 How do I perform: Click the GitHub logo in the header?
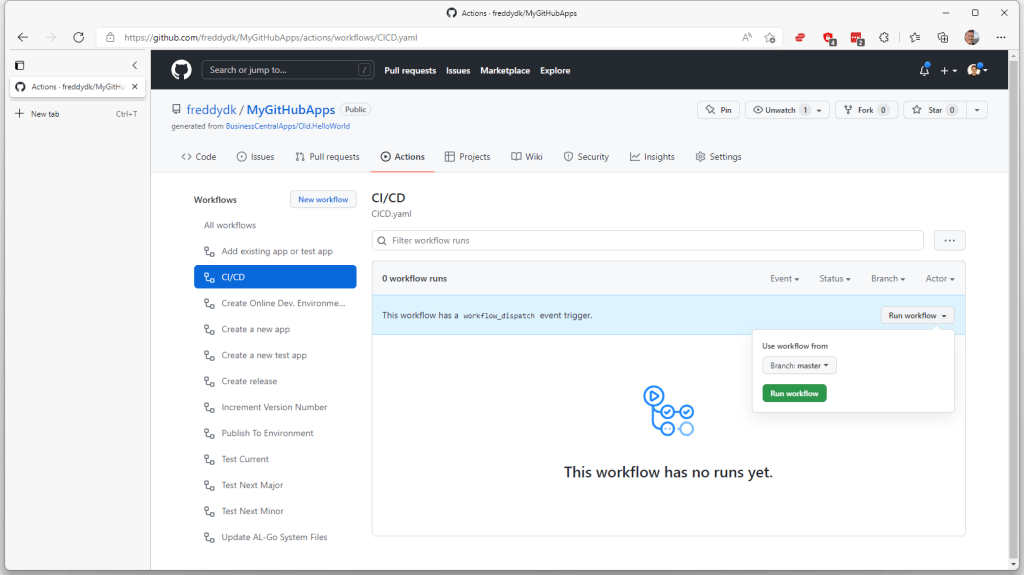[181, 70]
